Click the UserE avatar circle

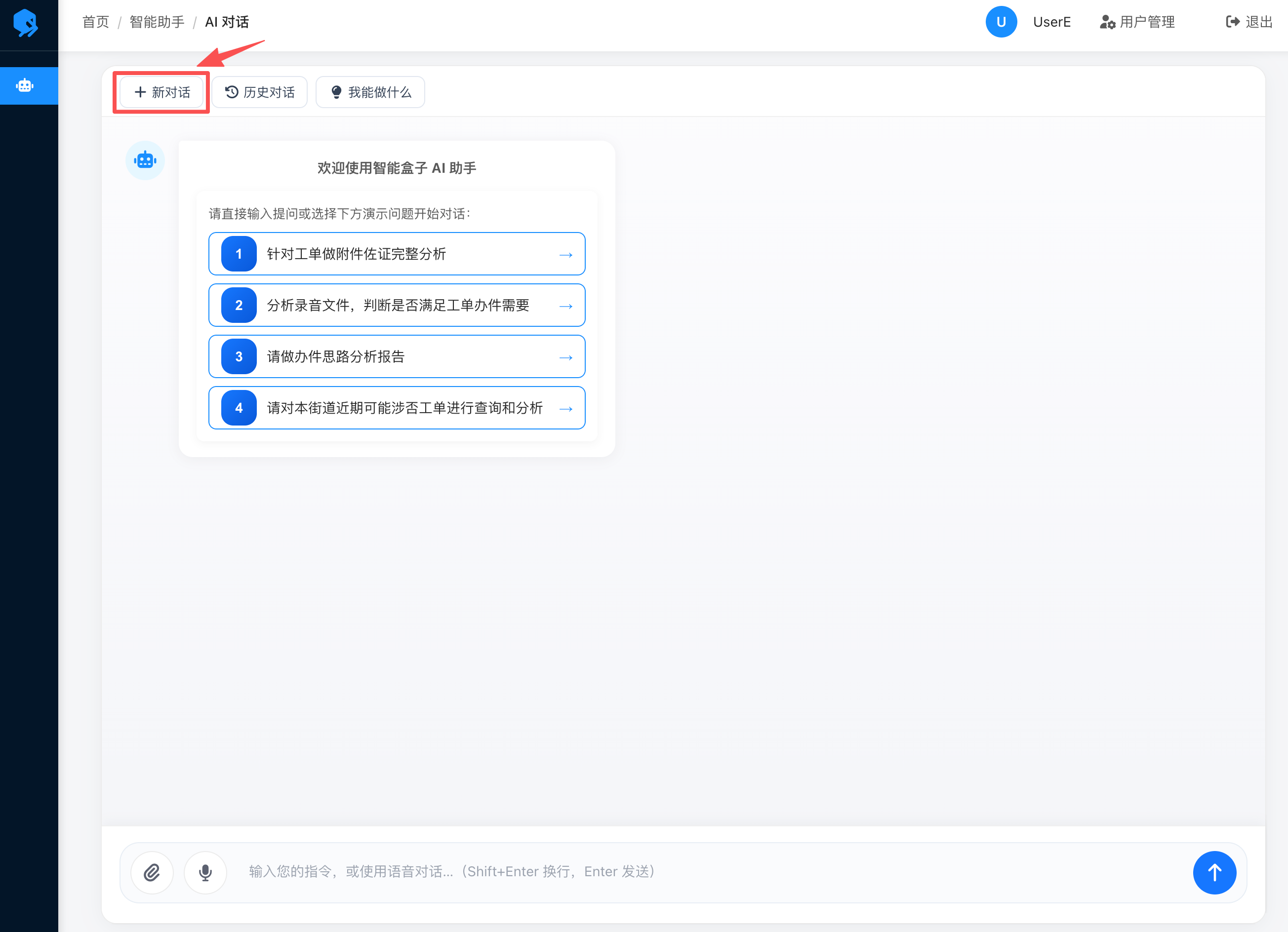point(1001,22)
